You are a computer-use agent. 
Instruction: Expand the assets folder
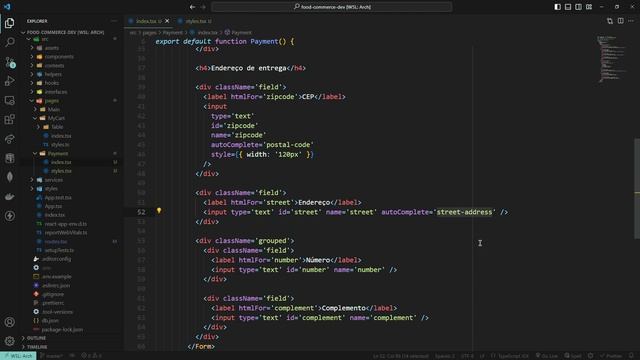click(51, 48)
